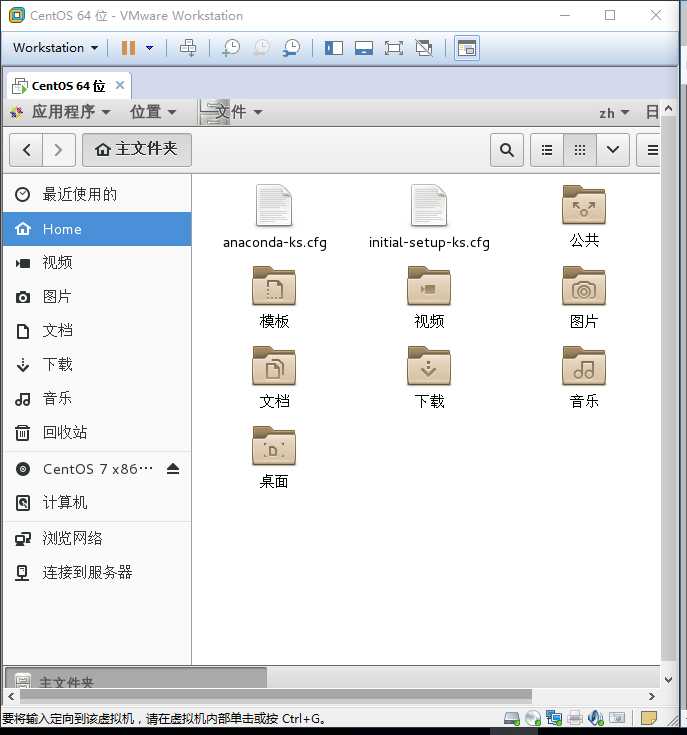Open the power options dropdown arrow
The height and width of the screenshot is (735, 687).
point(149,48)
